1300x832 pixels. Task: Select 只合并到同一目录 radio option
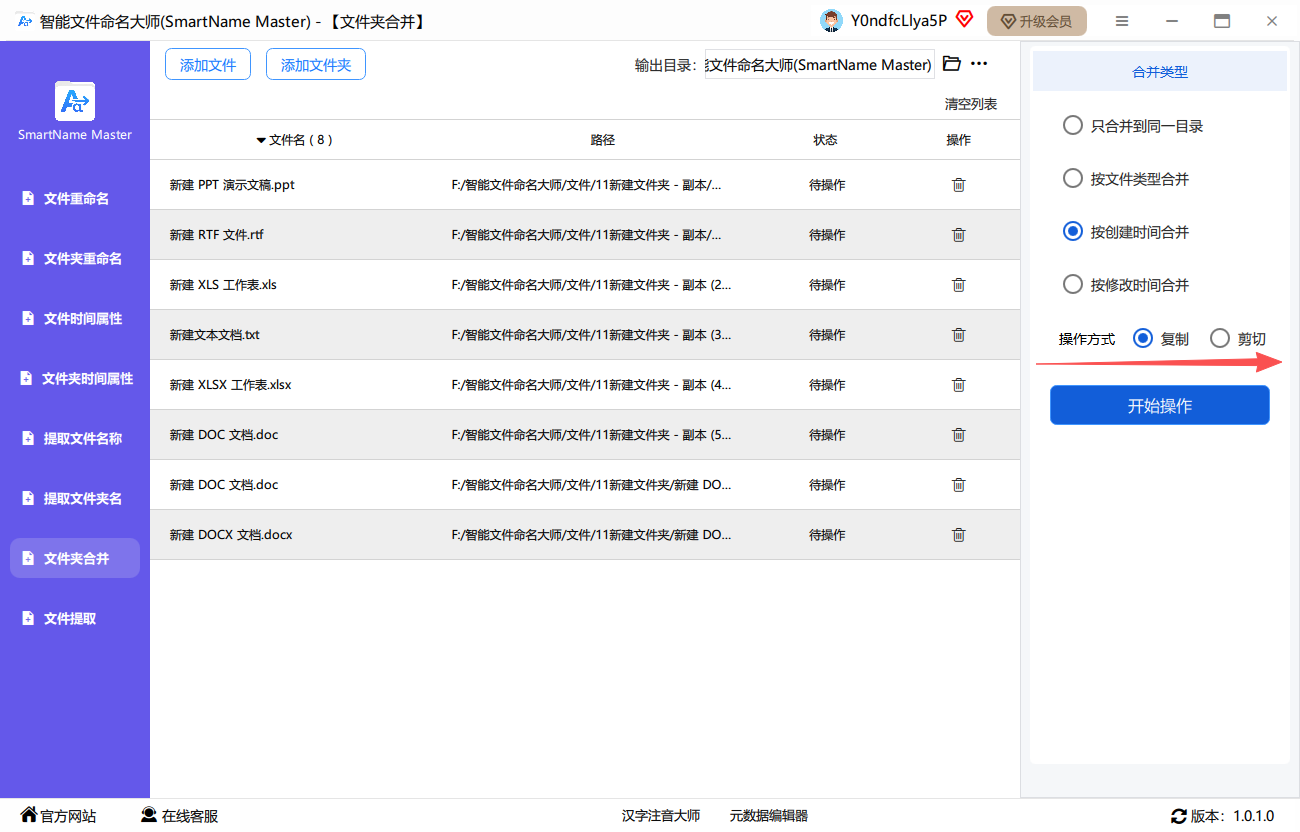click(x=1073, y=126)
